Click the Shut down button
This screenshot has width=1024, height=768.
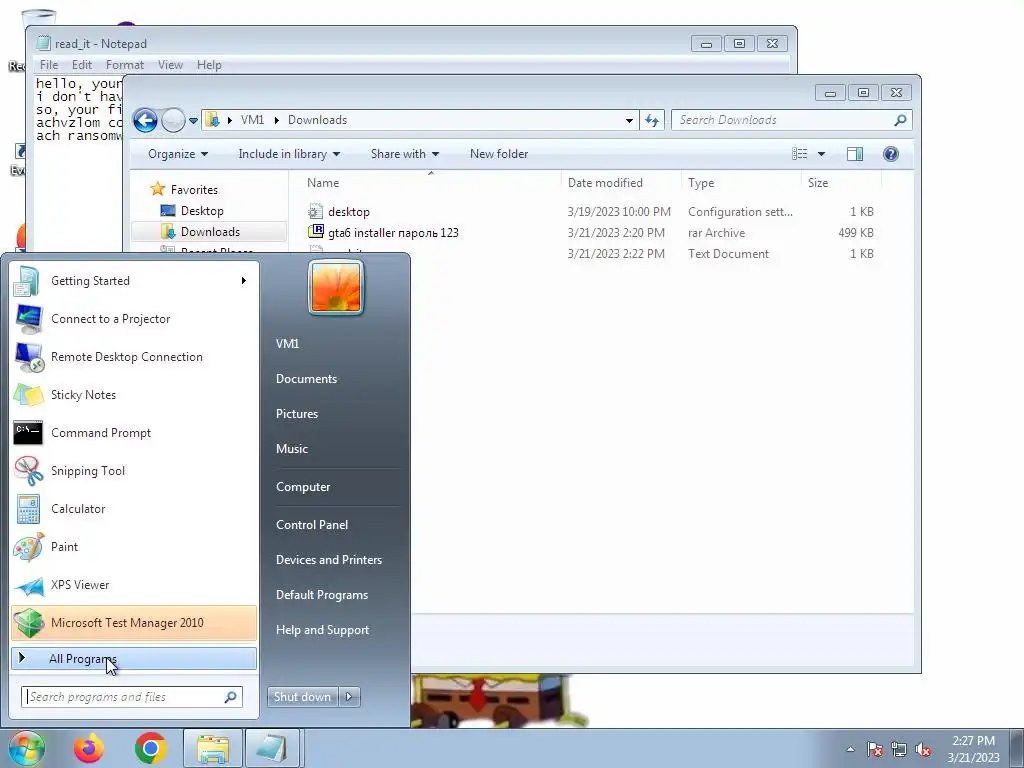[302, 697]
